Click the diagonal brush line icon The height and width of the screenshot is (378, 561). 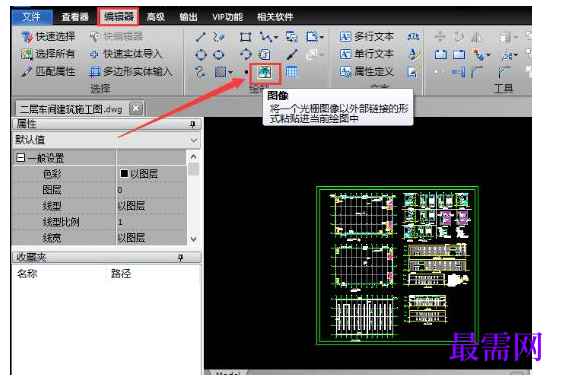pyautogui.click(x=292, y=55)
